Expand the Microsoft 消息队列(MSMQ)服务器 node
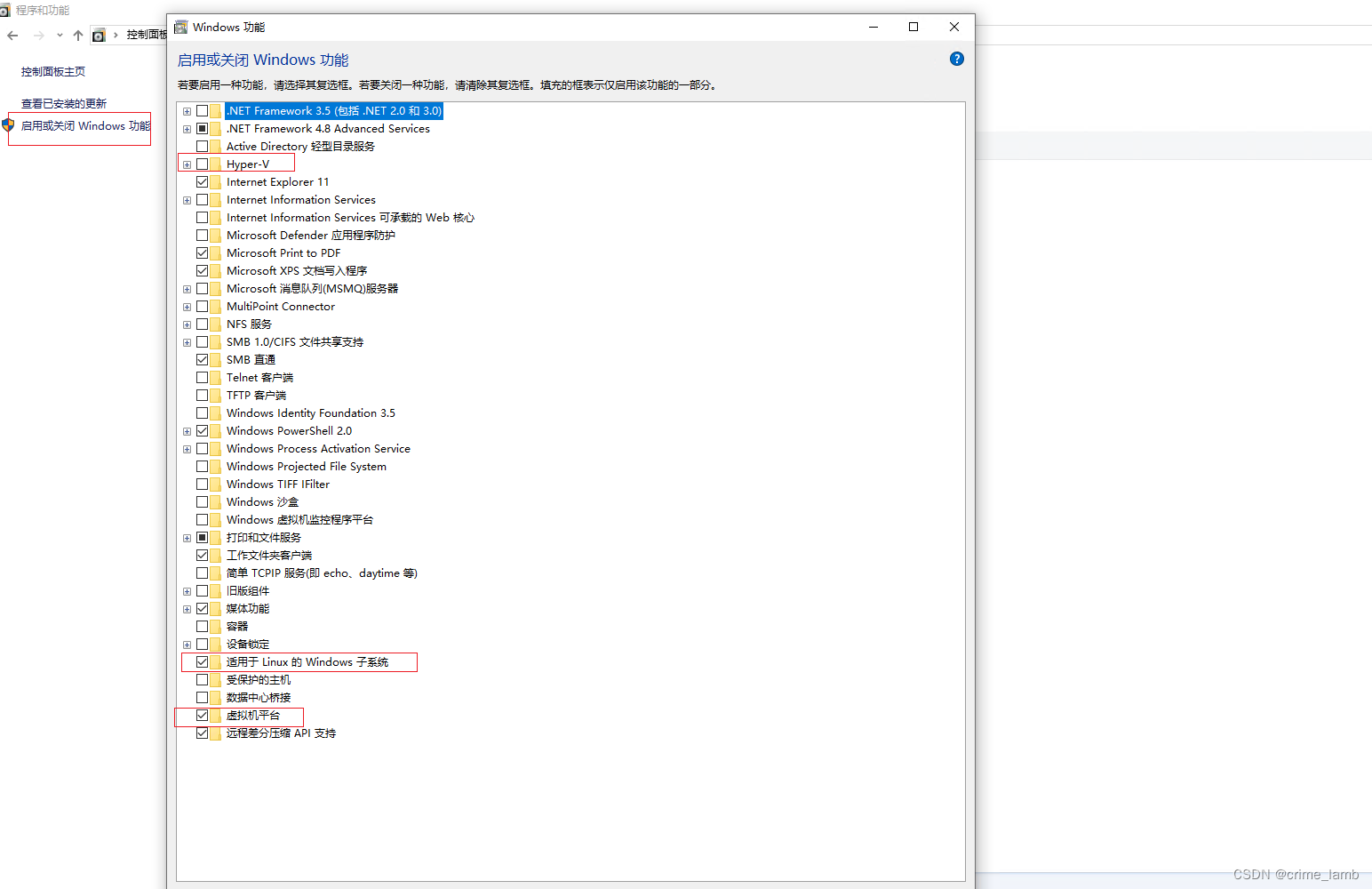The height and width of the screenshot is (889, 1372). point(187,289)
